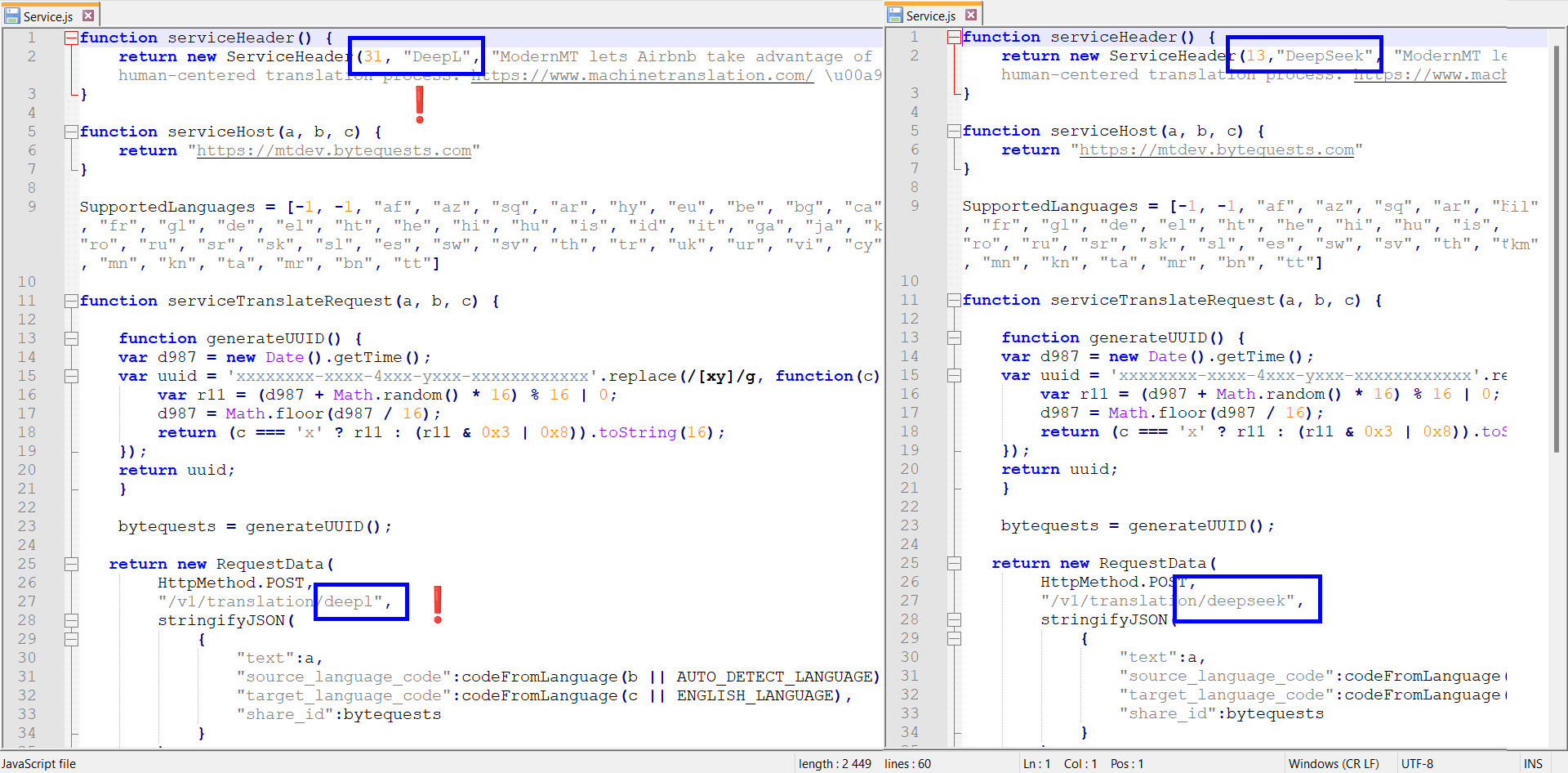
Task: Collapse RequestData fold at left line 25
Action: click(72, 564)
